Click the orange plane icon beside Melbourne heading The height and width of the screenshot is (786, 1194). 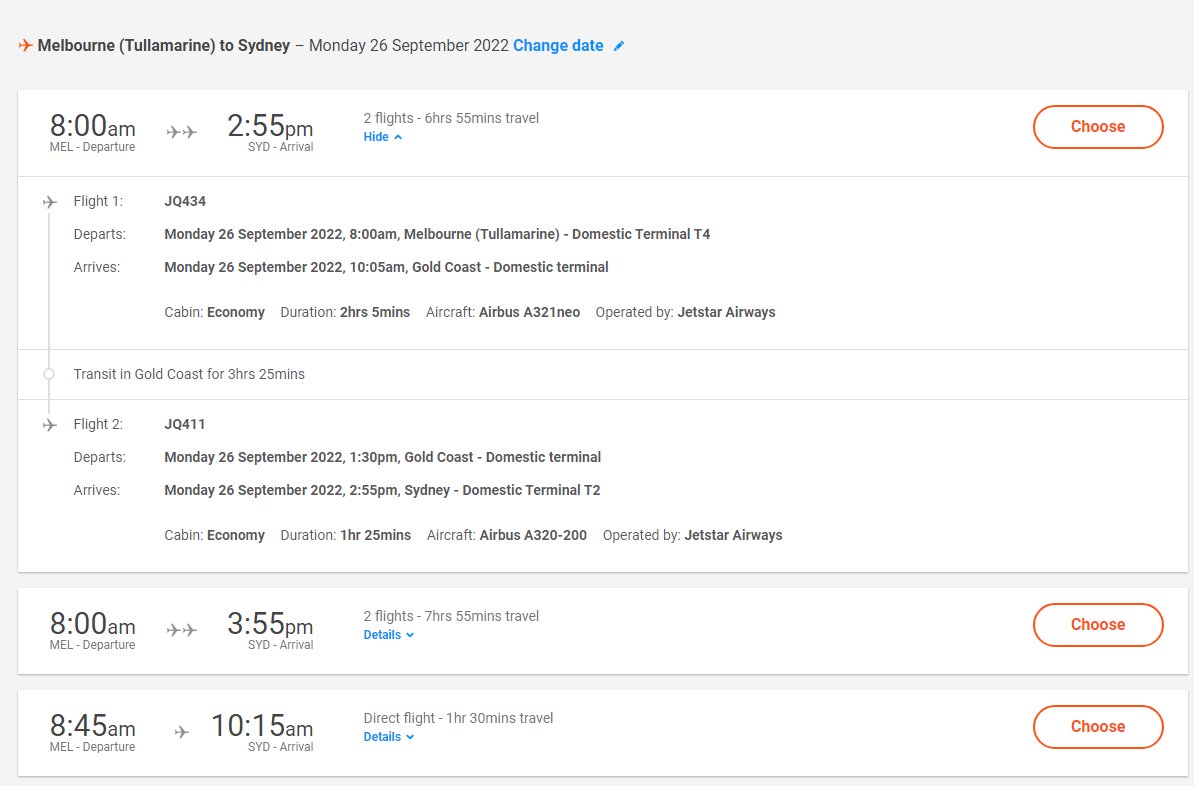[25, 46]
